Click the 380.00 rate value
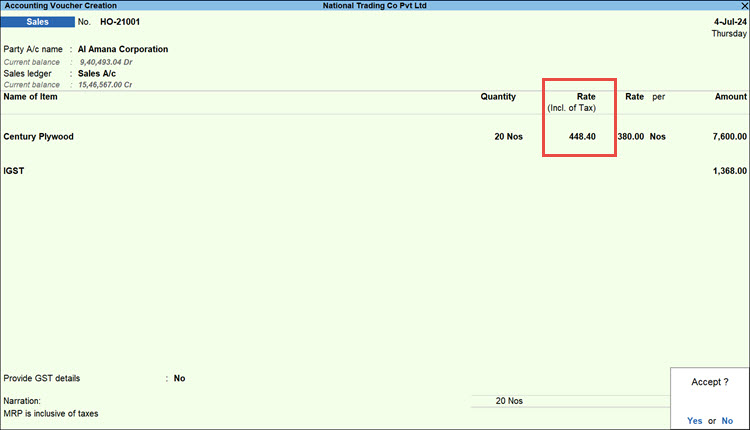750x430 pixels. pyautogui.click(x=630, y=136)
